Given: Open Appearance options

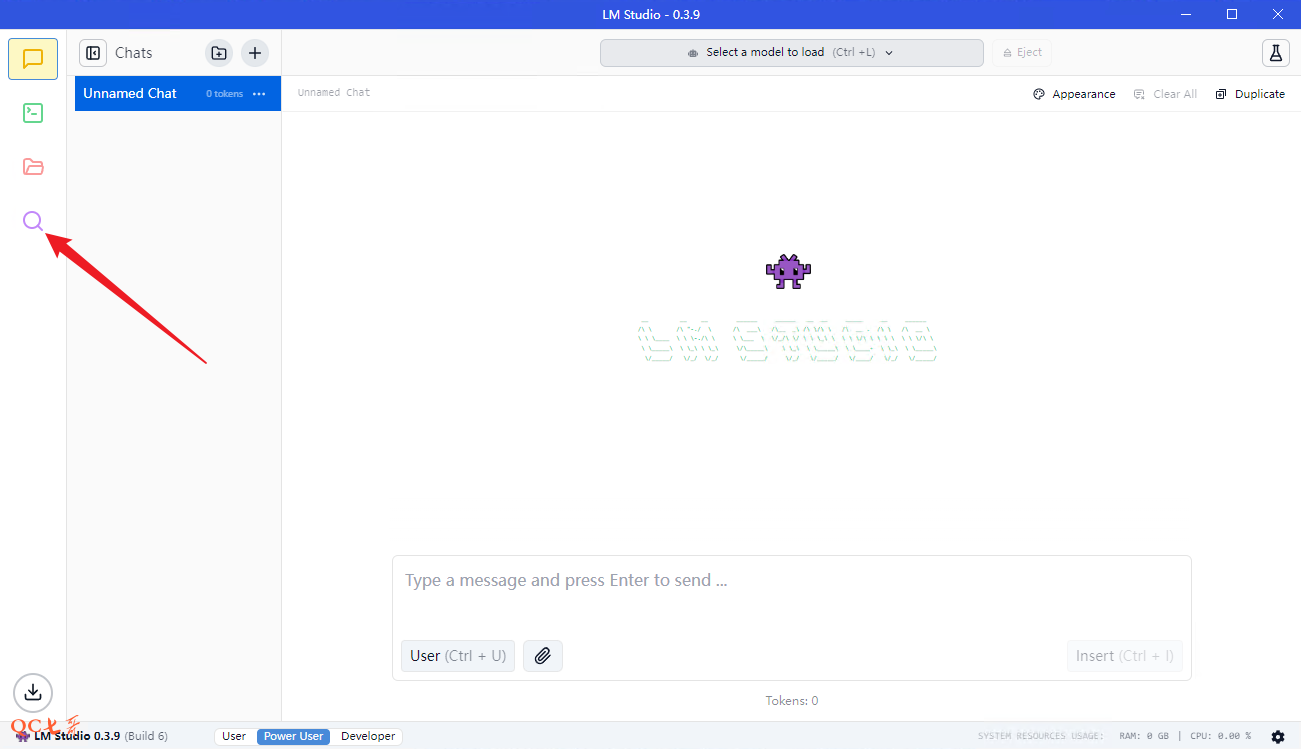Looking at the screenshot, I should tap(1074, 94).
